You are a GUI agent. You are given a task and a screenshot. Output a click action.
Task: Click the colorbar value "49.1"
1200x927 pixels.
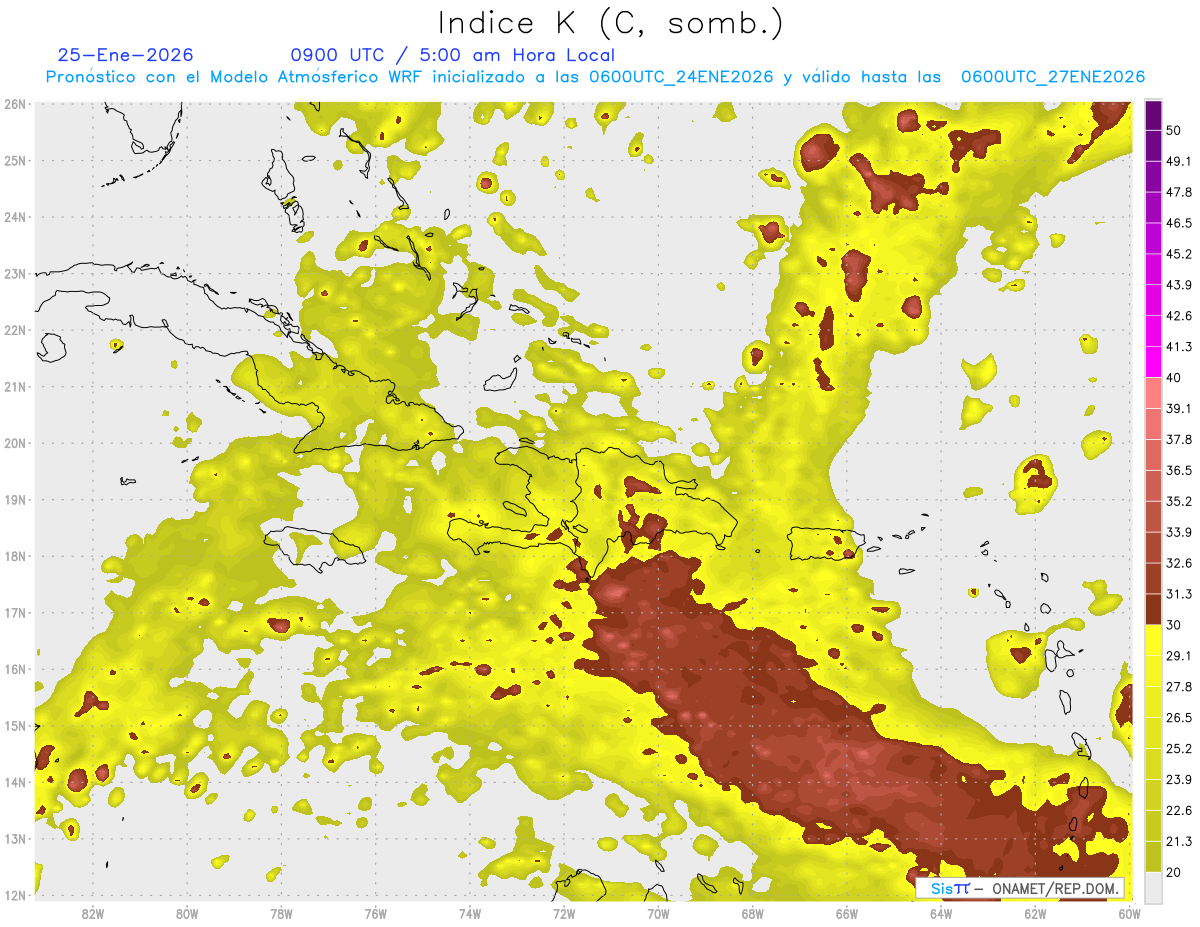click(1178, 161)
